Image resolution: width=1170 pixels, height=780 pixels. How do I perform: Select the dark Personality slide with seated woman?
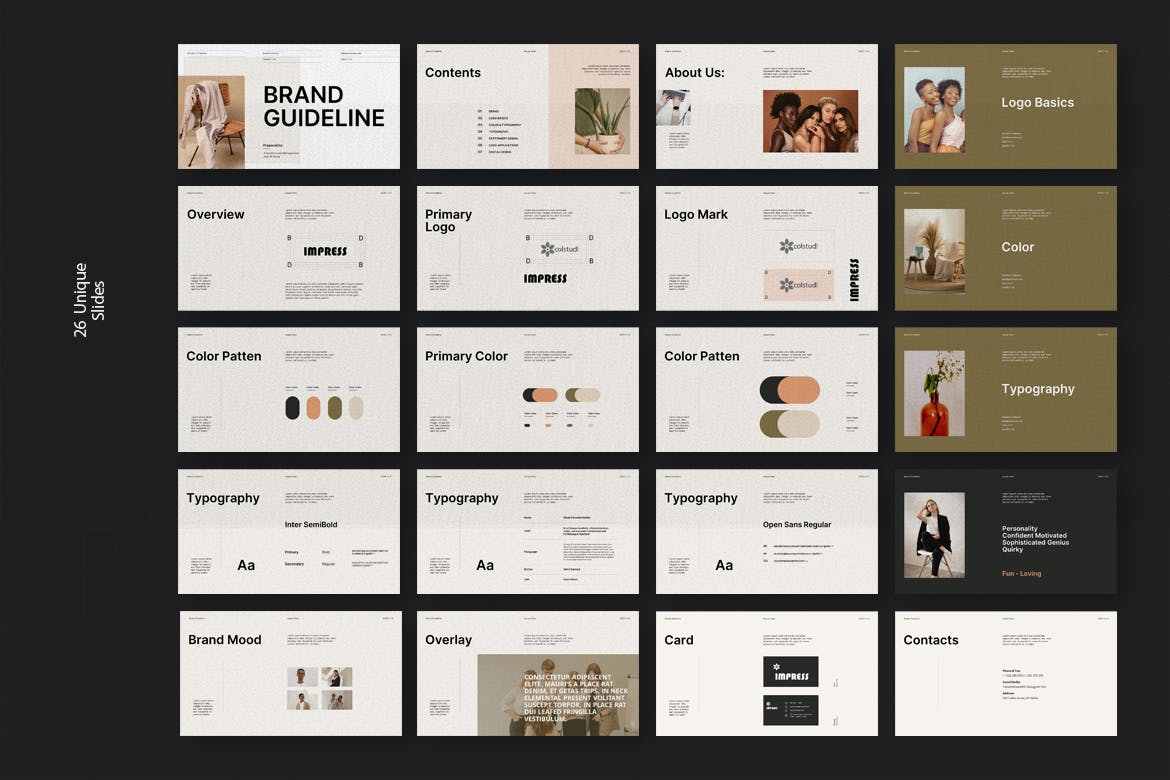click(1006, 532)
